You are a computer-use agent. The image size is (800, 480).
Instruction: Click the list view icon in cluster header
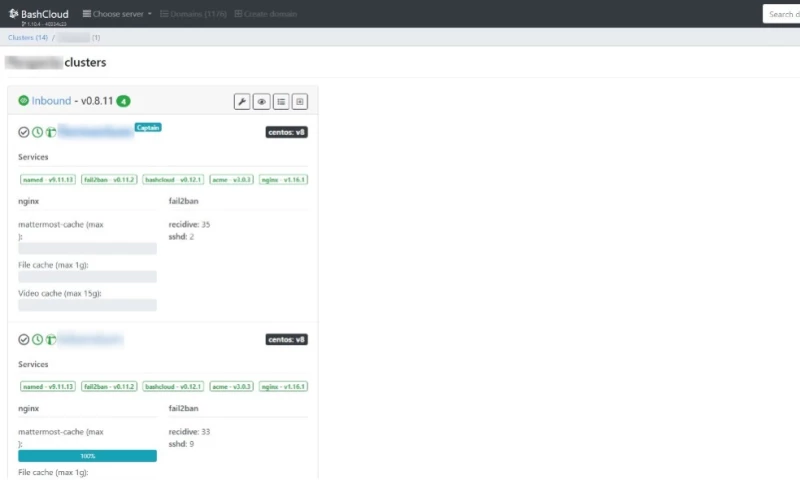281,101
